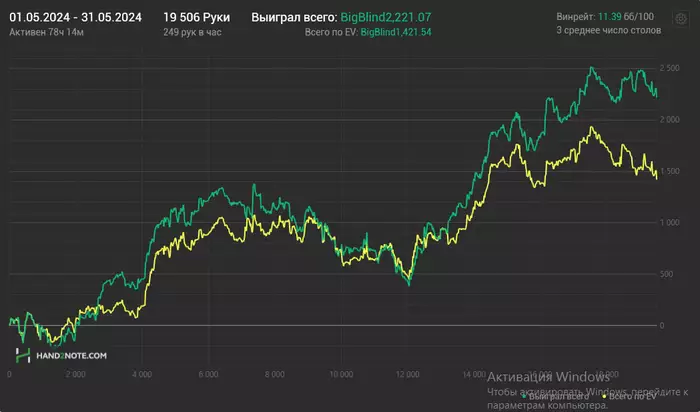Click the 10 000 label on horizontal axis

click(341, 374)
